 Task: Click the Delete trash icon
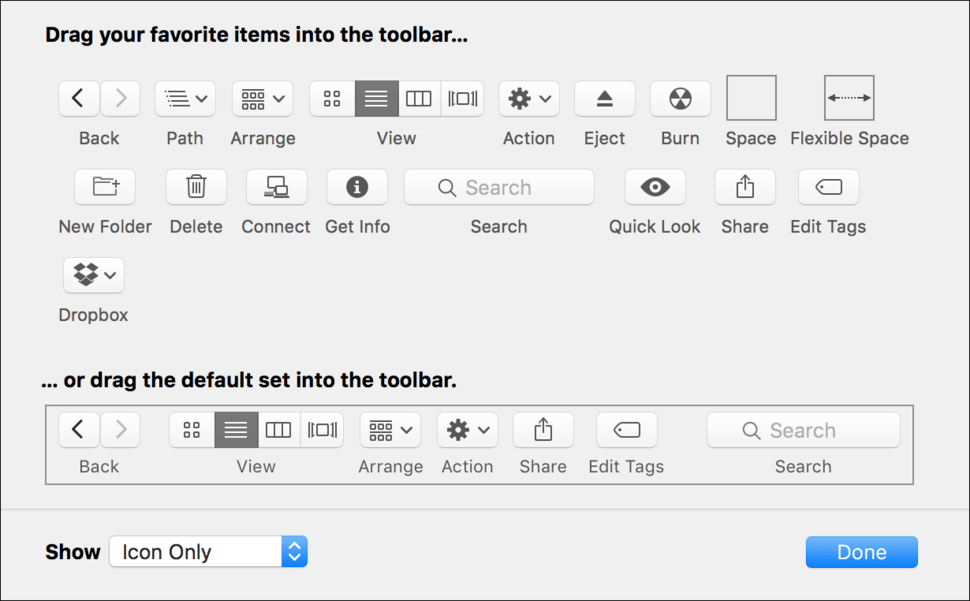(x=196, y=187)
